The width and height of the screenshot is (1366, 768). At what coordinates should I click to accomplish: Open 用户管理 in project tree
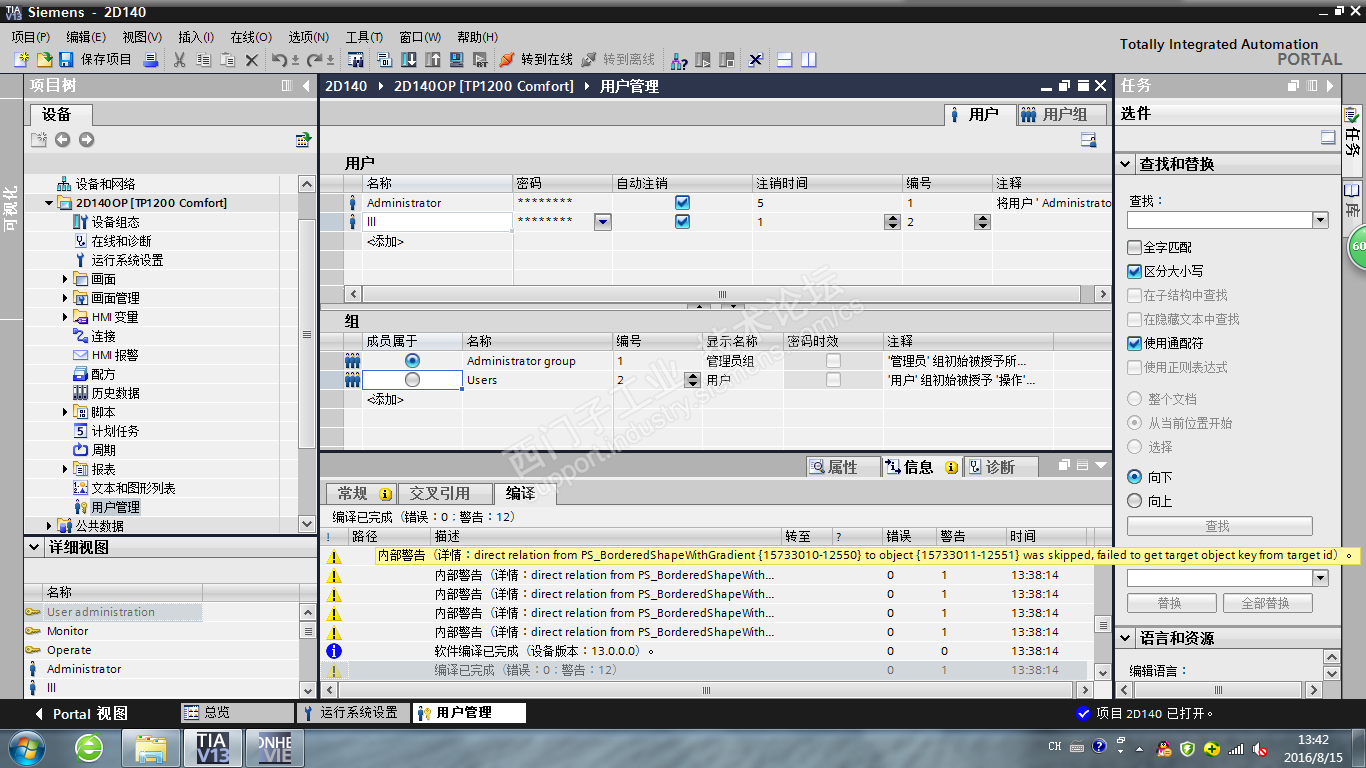tap(115, 507)
